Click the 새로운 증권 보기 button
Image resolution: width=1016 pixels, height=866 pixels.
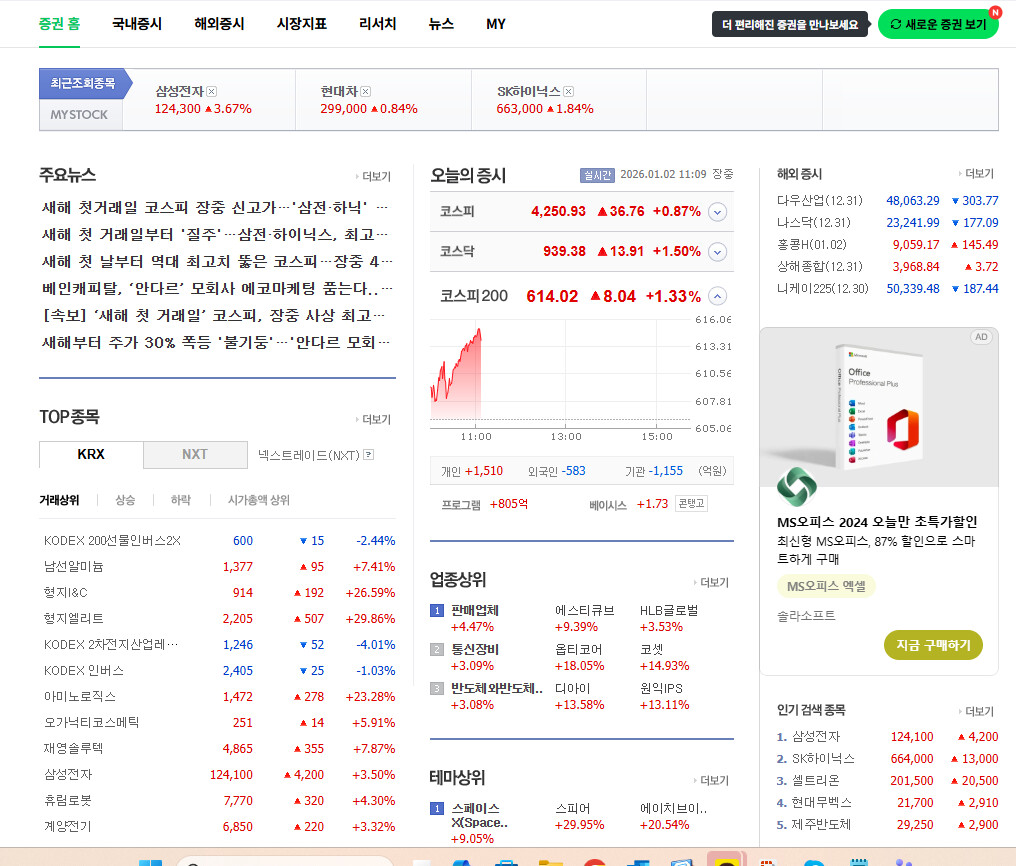pos(938,24)
